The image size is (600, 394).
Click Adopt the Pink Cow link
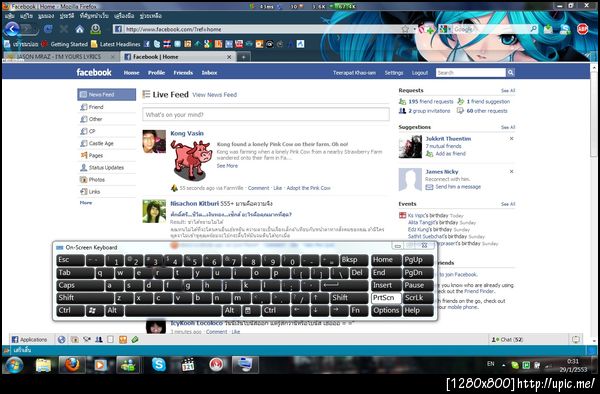click(x=308, y=188)
